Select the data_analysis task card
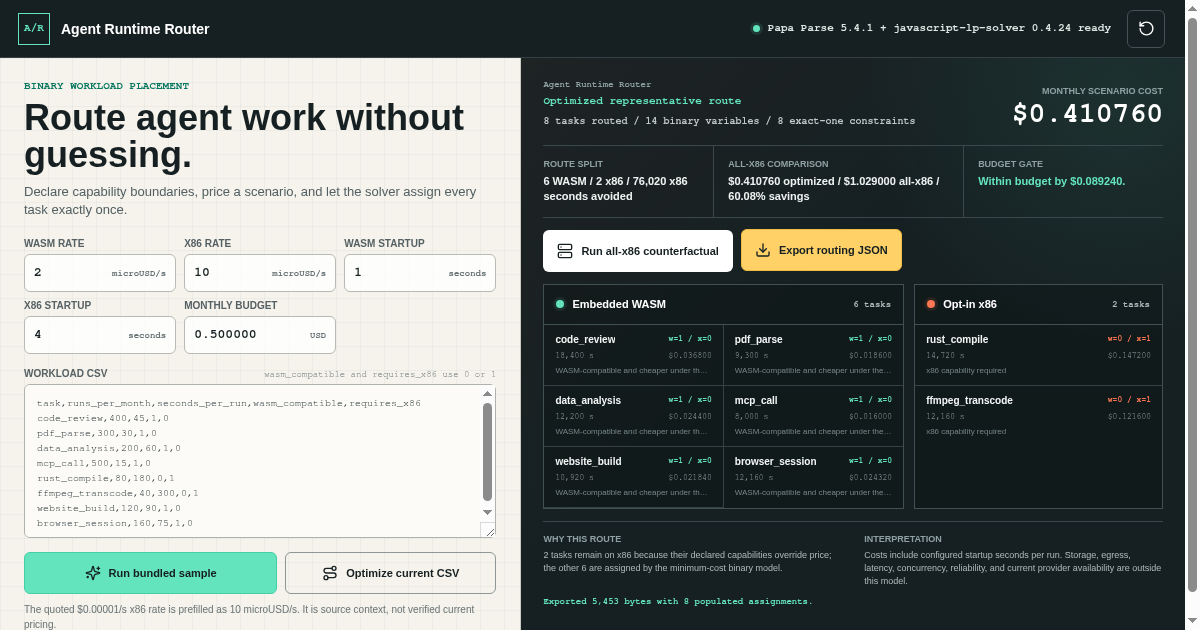 tap(633, 416)
